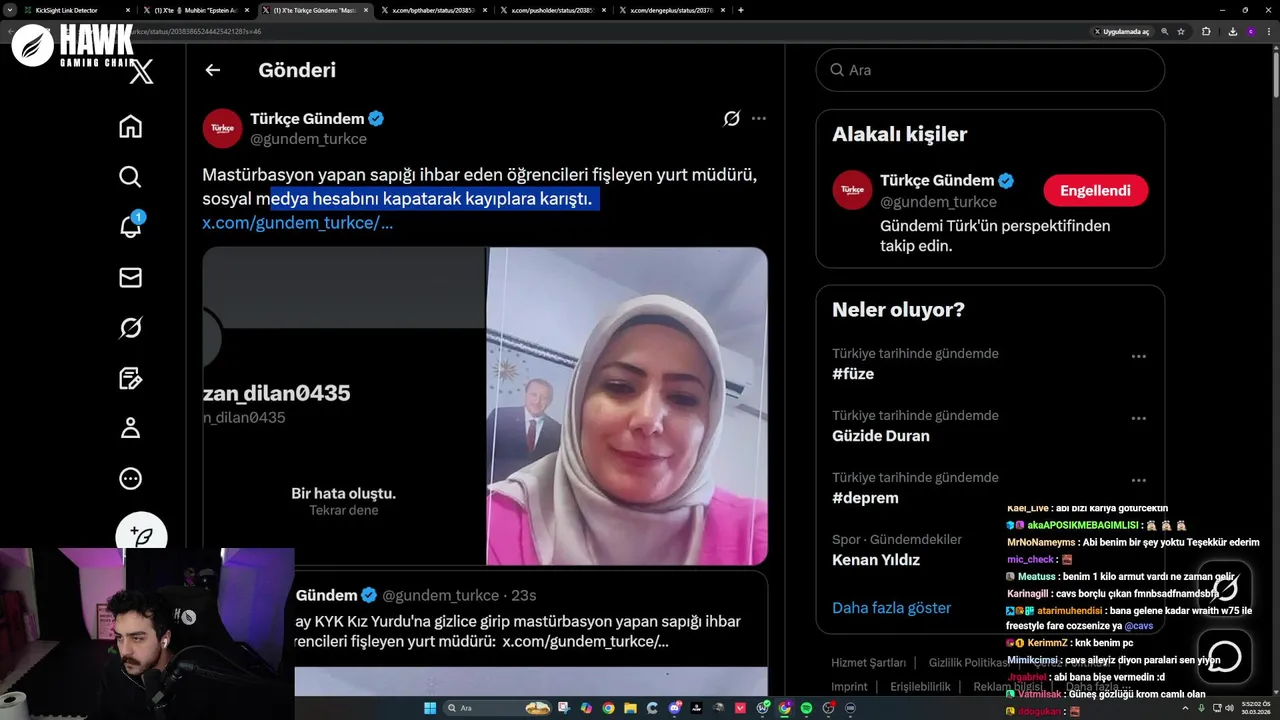This screenshot has width=1280, height=720.
Task: Click Uygulamada aç in address bar
Action: (x=1122, y=32)
